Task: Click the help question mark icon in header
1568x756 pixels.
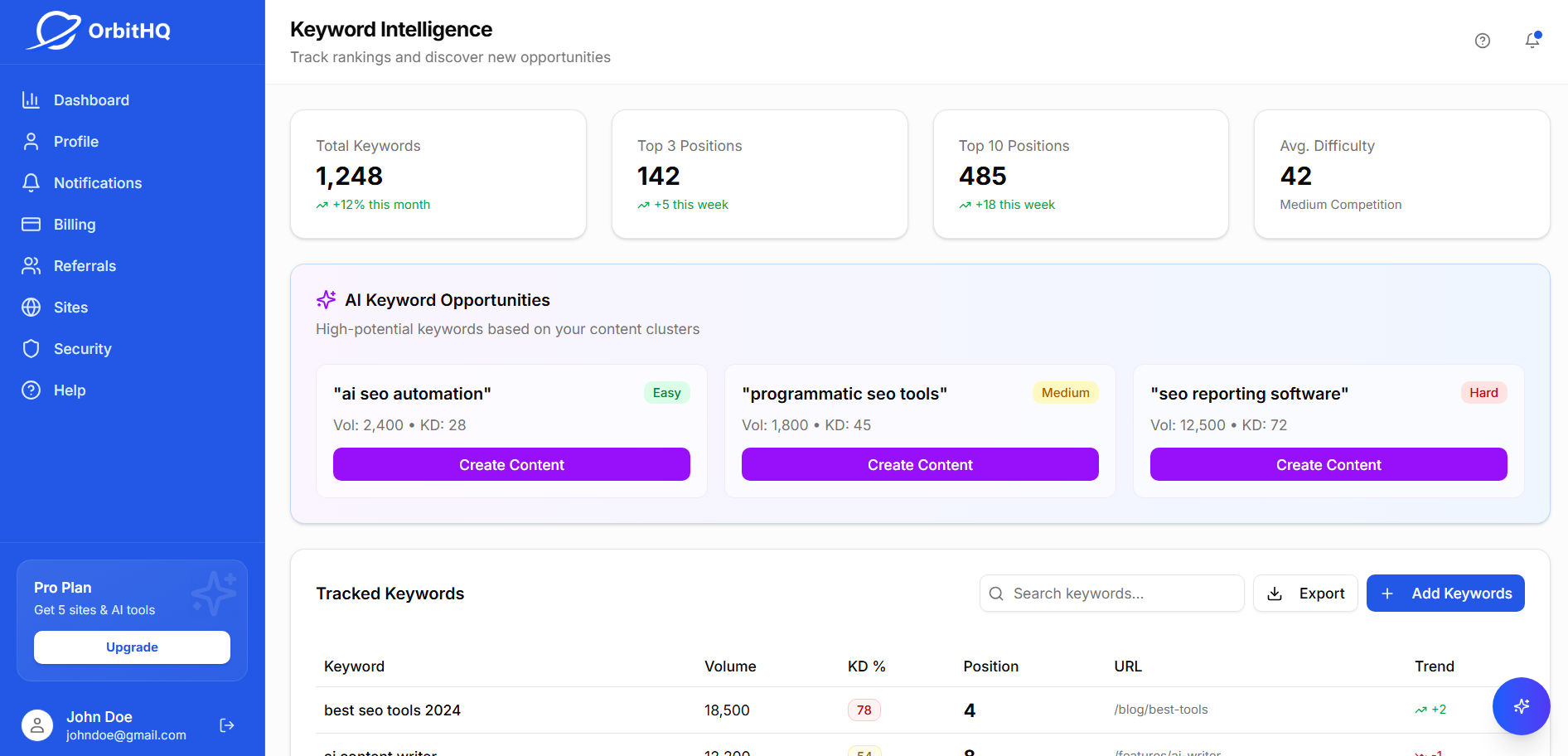Action: pyautogui.click(x=1483, y=41)
